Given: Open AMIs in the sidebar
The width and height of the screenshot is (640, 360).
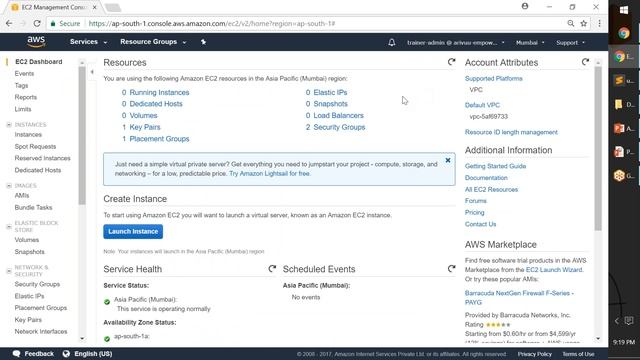Looking at the screenshot, I should pos(22,196).
